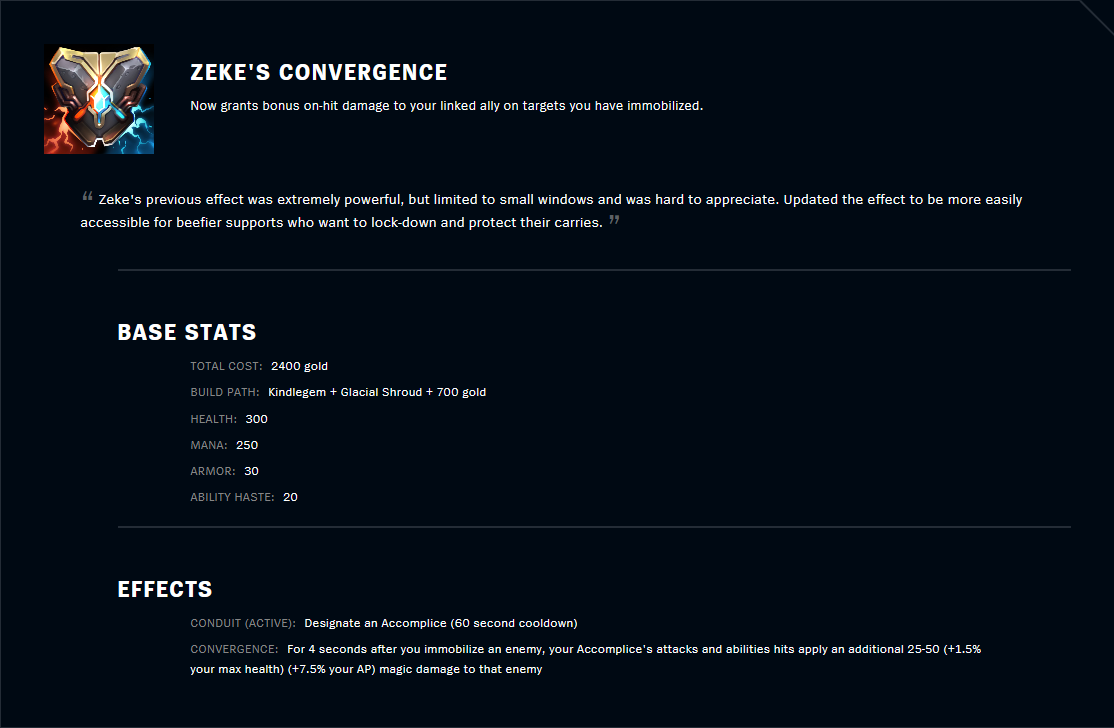Click the 2400 gold cost value
The width and height of the screenshot is (1114, 728).
coord(299,367)
